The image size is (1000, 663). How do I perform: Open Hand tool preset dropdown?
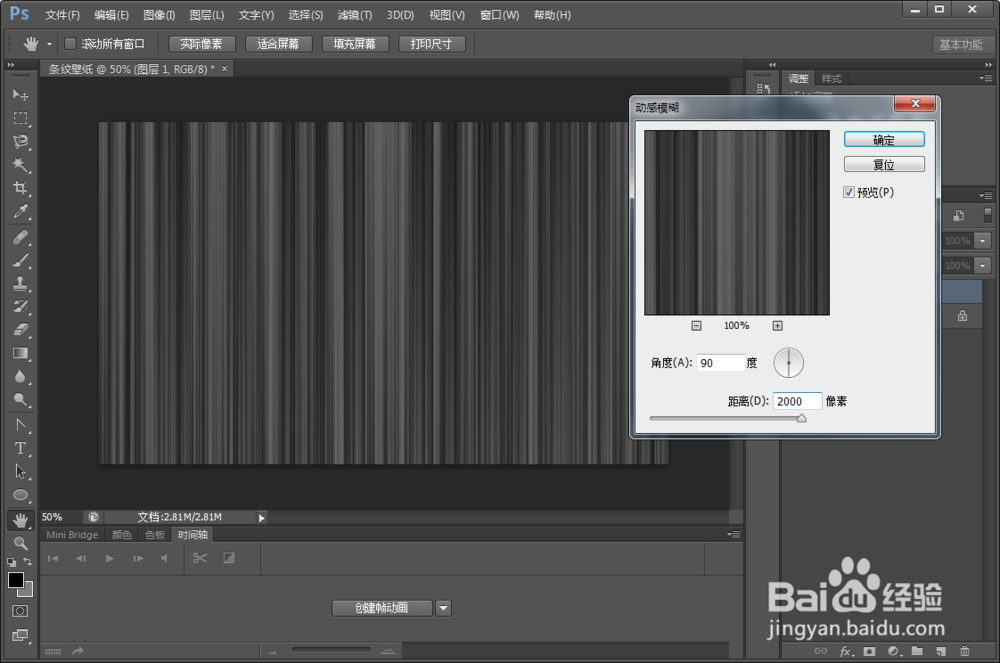tap(49, 44)
